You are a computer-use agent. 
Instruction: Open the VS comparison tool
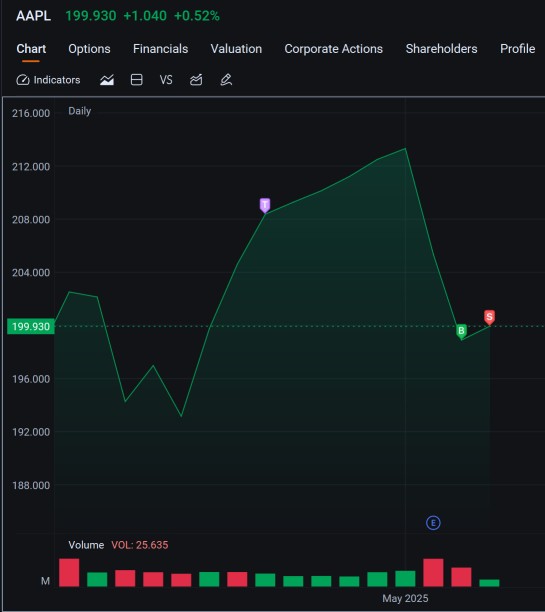(x=166, y=80)
